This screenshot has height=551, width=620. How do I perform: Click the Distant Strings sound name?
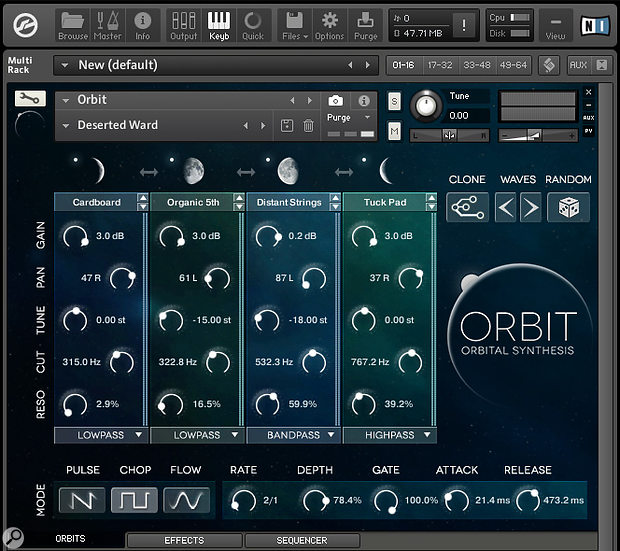[289, 203]
